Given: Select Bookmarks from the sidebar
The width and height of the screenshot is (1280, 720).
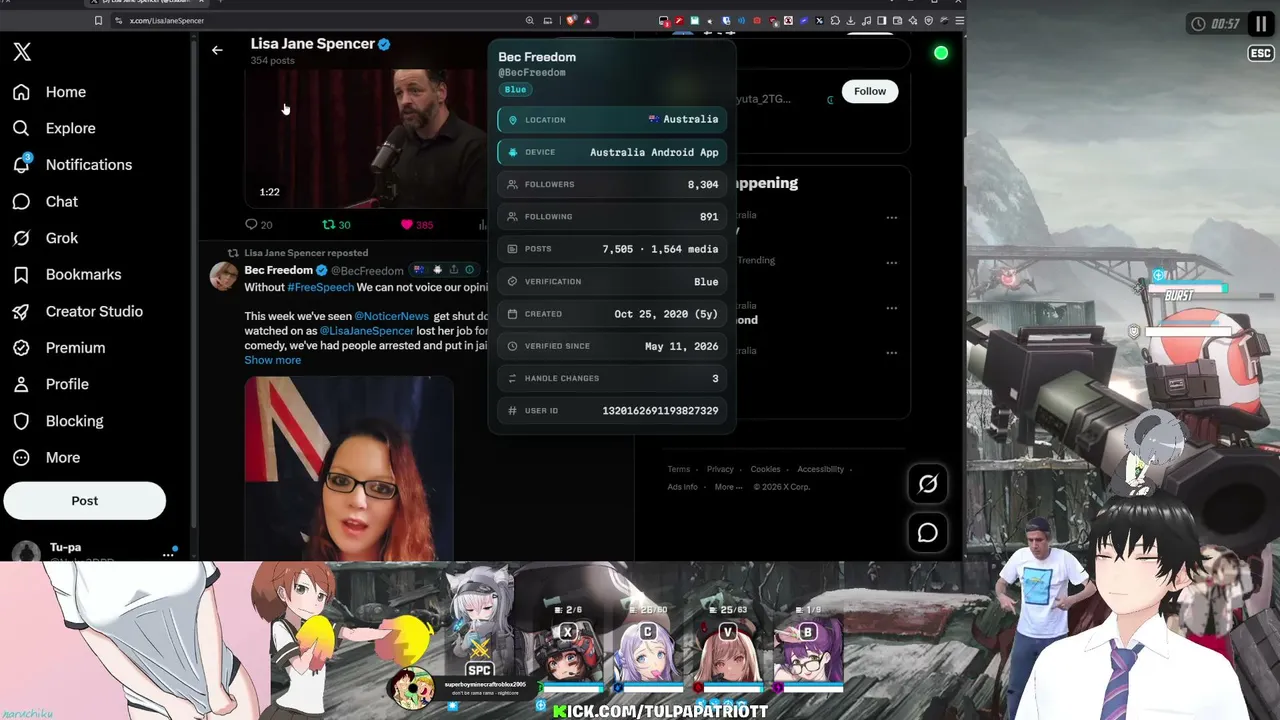Looking at the screenshot, I should [x=84, y=274].
